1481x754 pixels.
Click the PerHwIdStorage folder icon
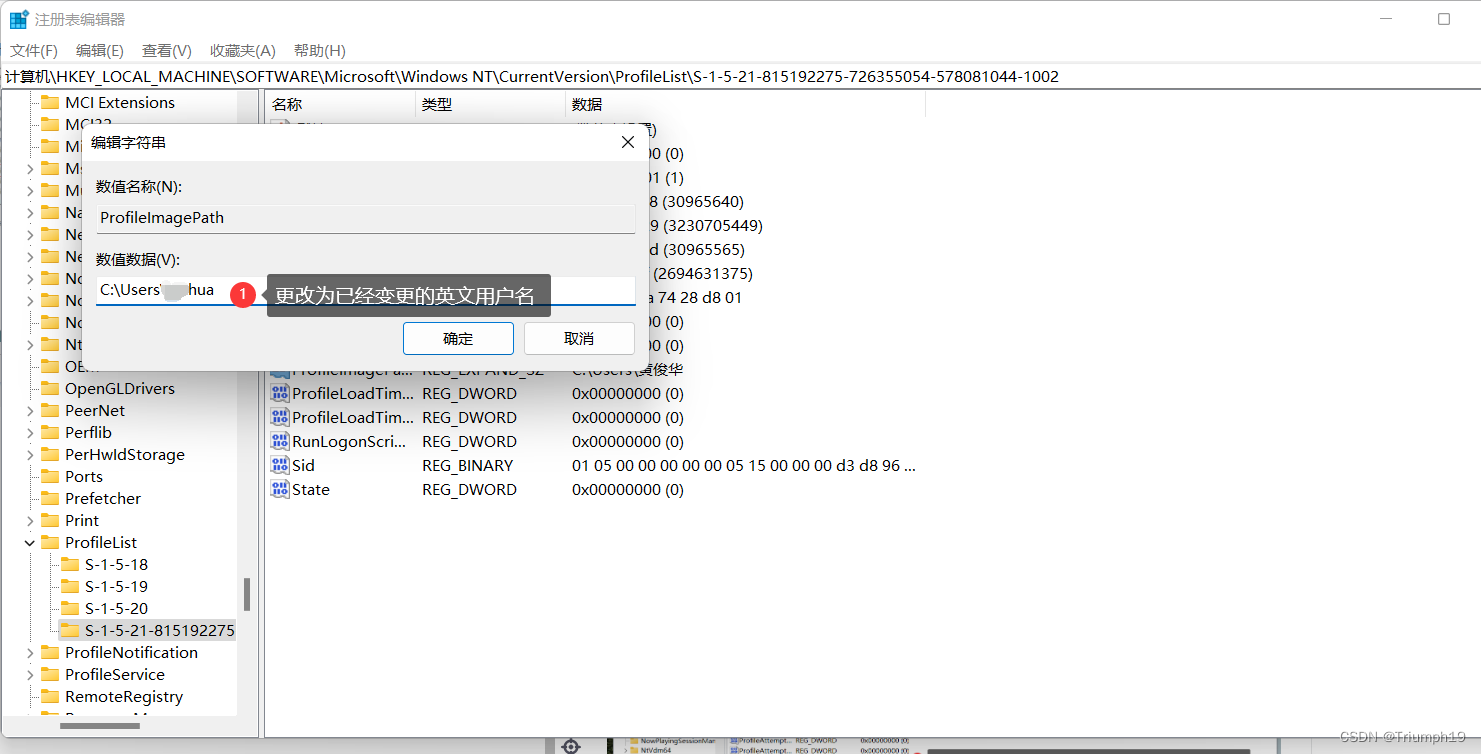(x=50, y=455)
